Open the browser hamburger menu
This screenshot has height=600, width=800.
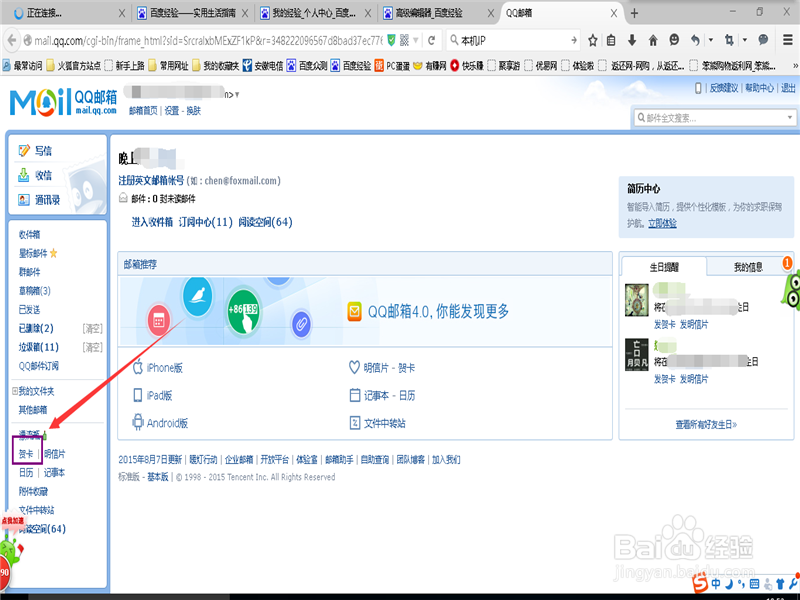[x=788, y=40]
